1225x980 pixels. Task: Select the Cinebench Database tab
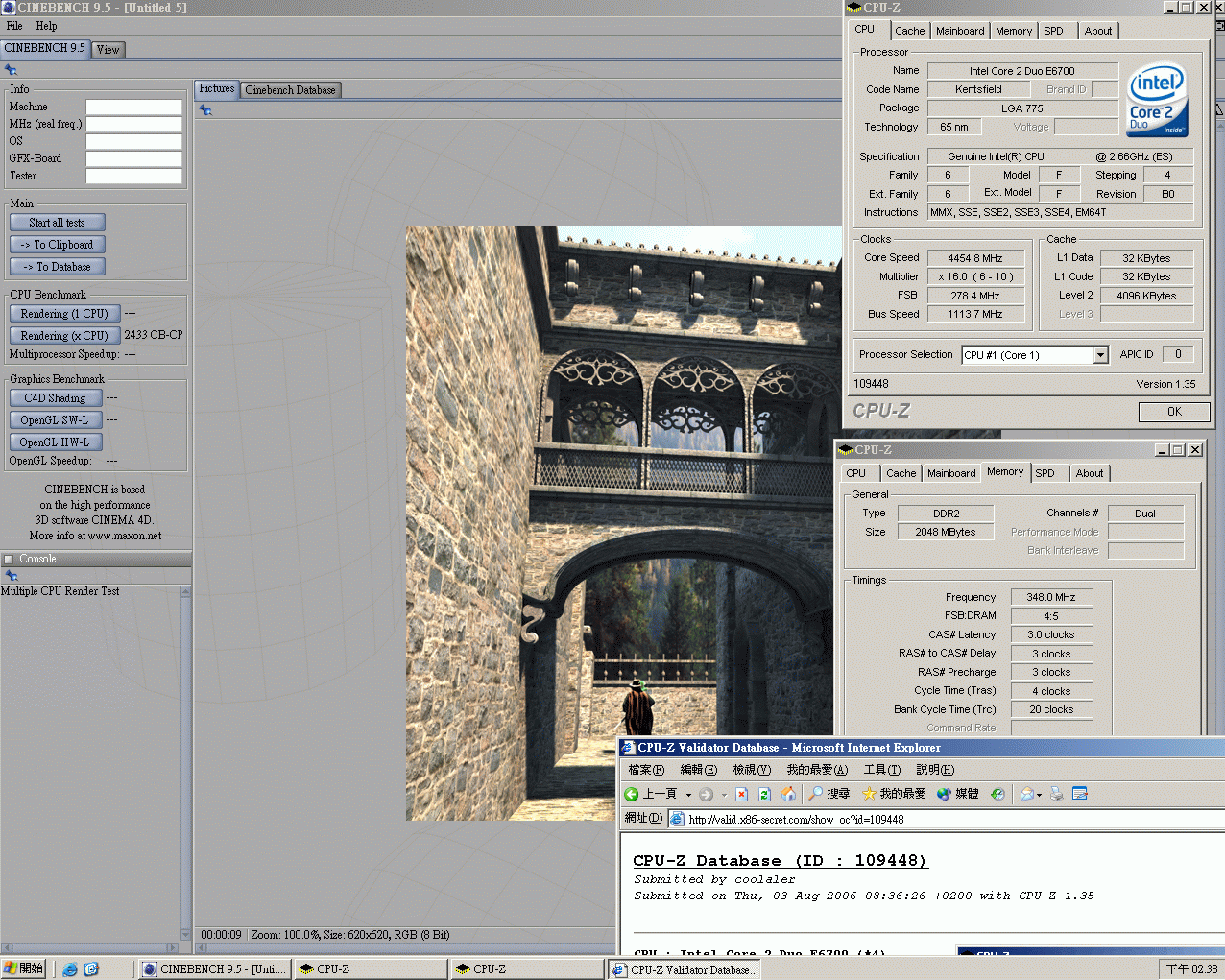[x=290, y=90]
